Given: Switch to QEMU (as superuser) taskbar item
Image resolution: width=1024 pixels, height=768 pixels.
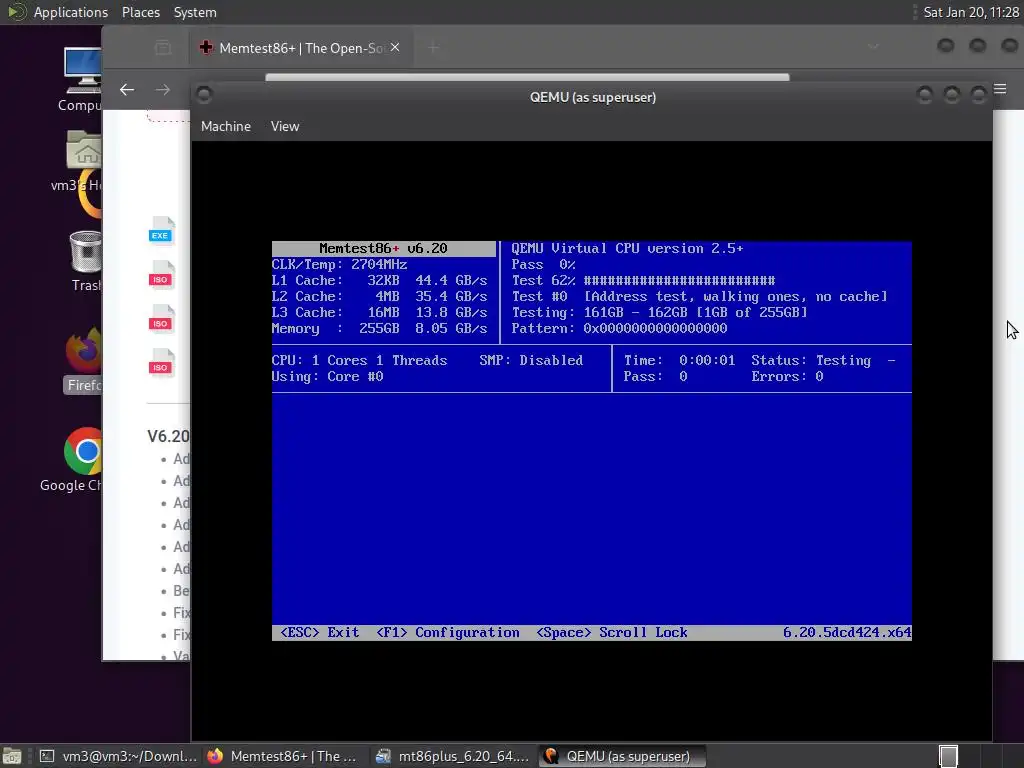Looking at the screenshot, I should pos(622,756).
